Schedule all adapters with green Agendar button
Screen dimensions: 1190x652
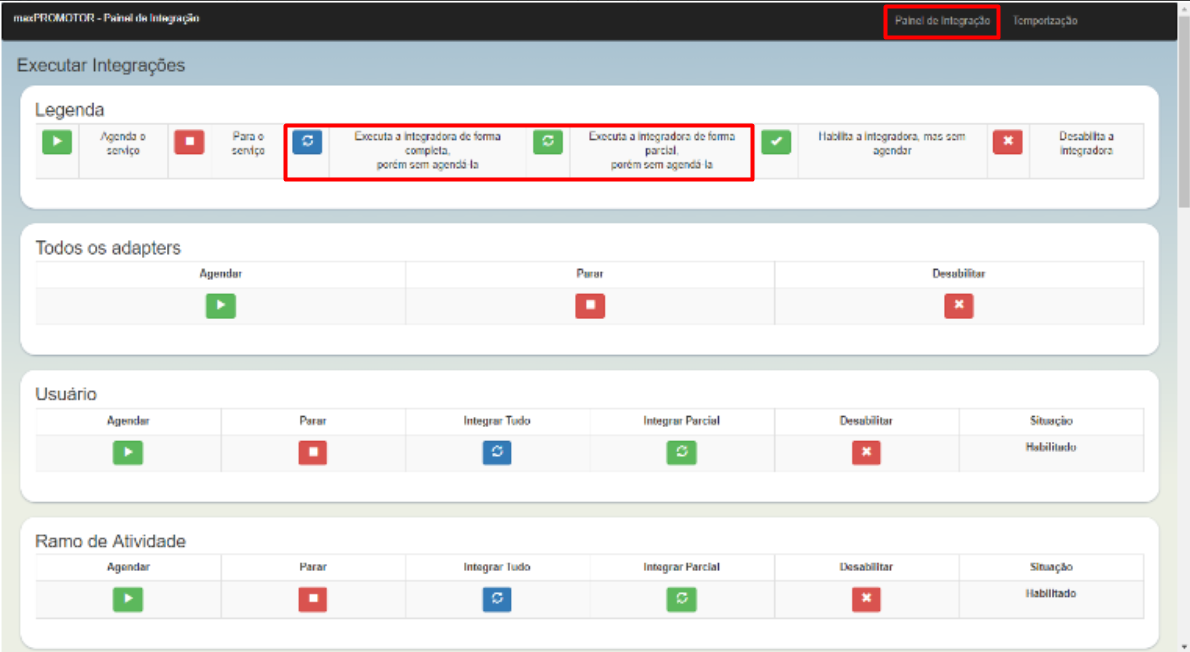coord(220,306)
